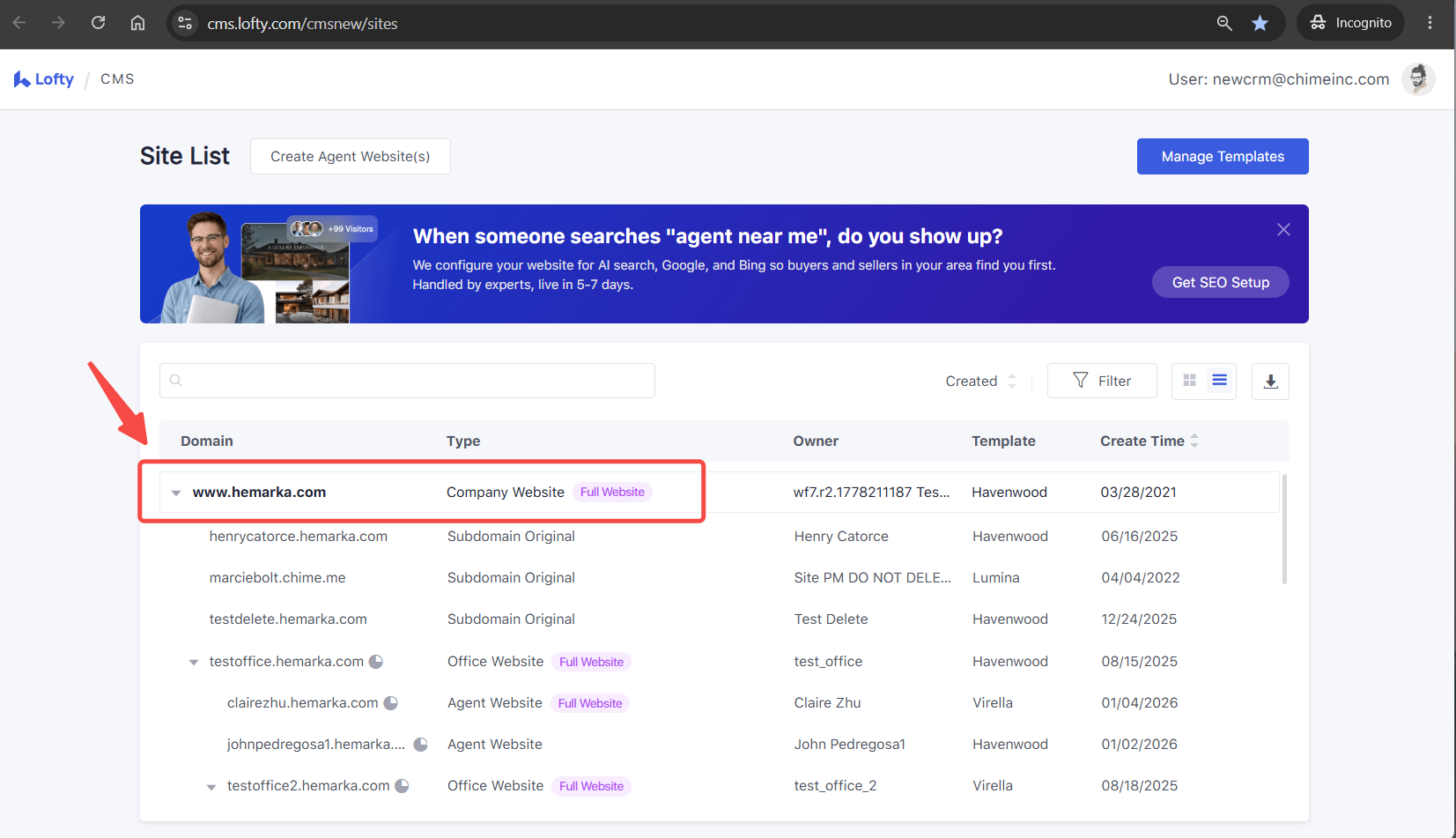1456x838 pixels.
Task: Download the site list
Action: coord(1270,382)
